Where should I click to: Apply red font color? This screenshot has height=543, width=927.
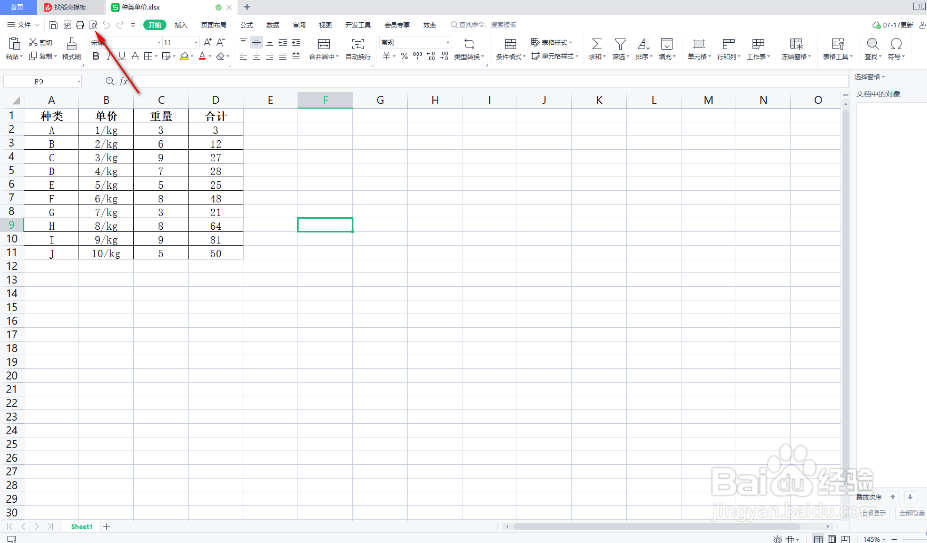(202, 56)
